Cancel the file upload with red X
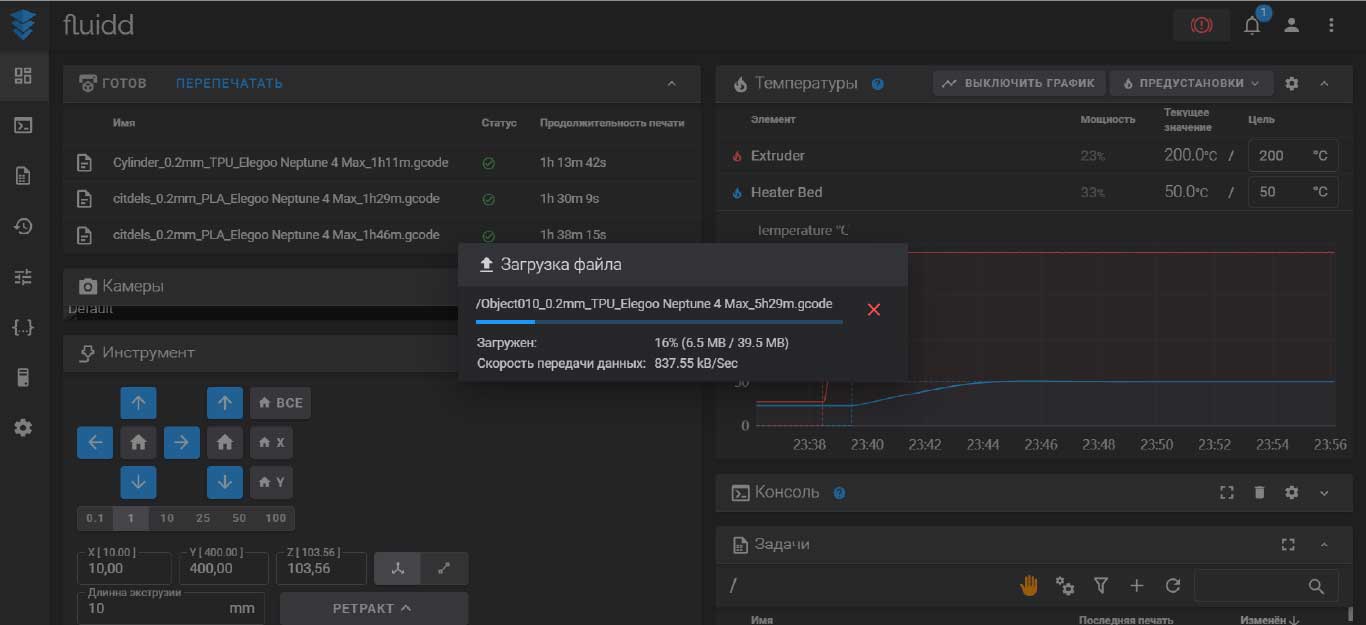This screenshot has height=625, width=1366. tap(873, 310)
